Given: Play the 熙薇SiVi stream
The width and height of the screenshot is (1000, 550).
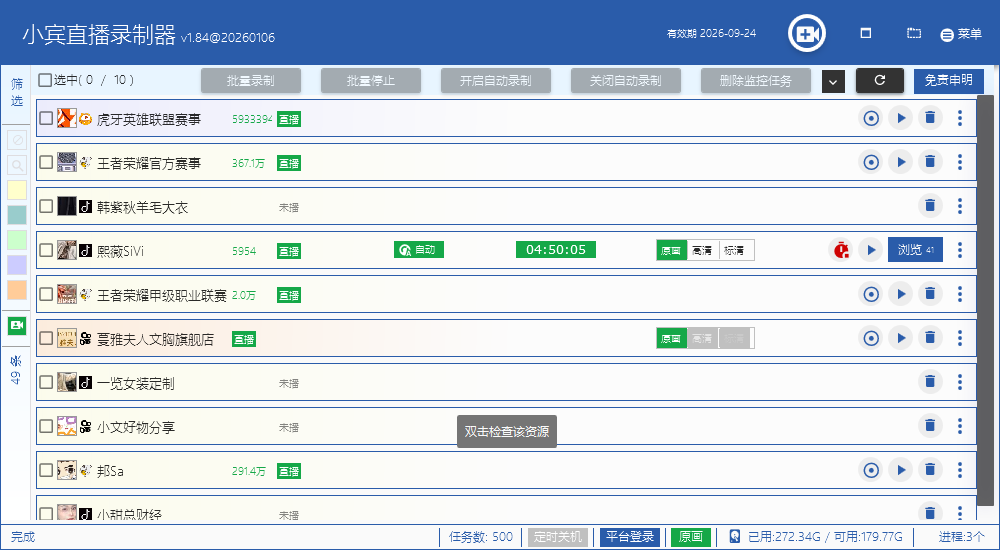Looking at the screenshot, I should tap(871, 250).
